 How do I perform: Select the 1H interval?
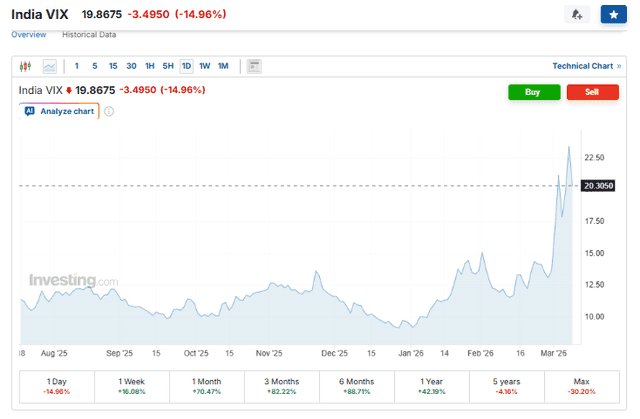pyautogui.click(x=150, y=66)
